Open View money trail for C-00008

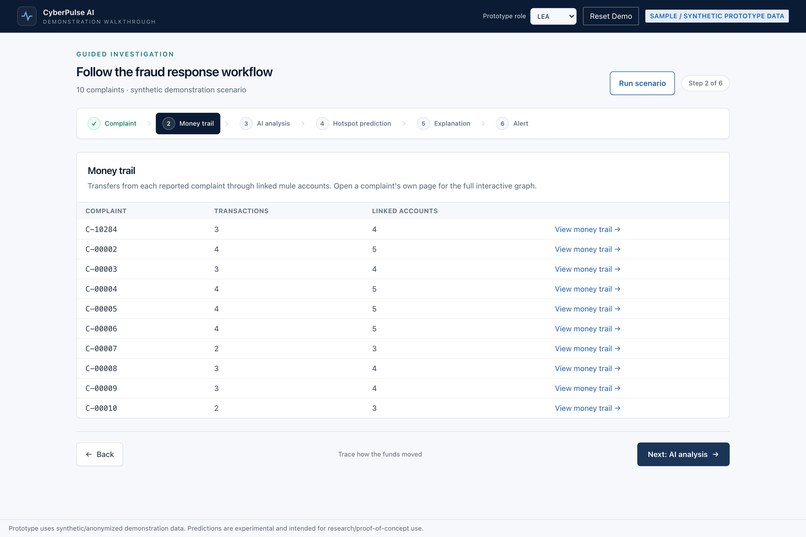(x=588, y=368)
